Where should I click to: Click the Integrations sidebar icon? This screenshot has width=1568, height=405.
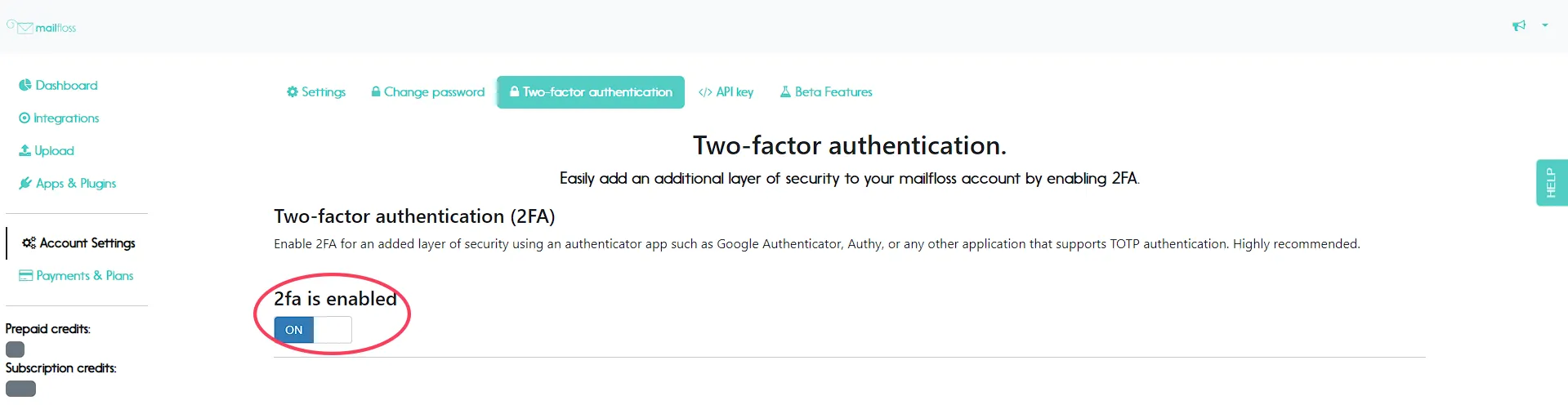click(x=25, y=118)
